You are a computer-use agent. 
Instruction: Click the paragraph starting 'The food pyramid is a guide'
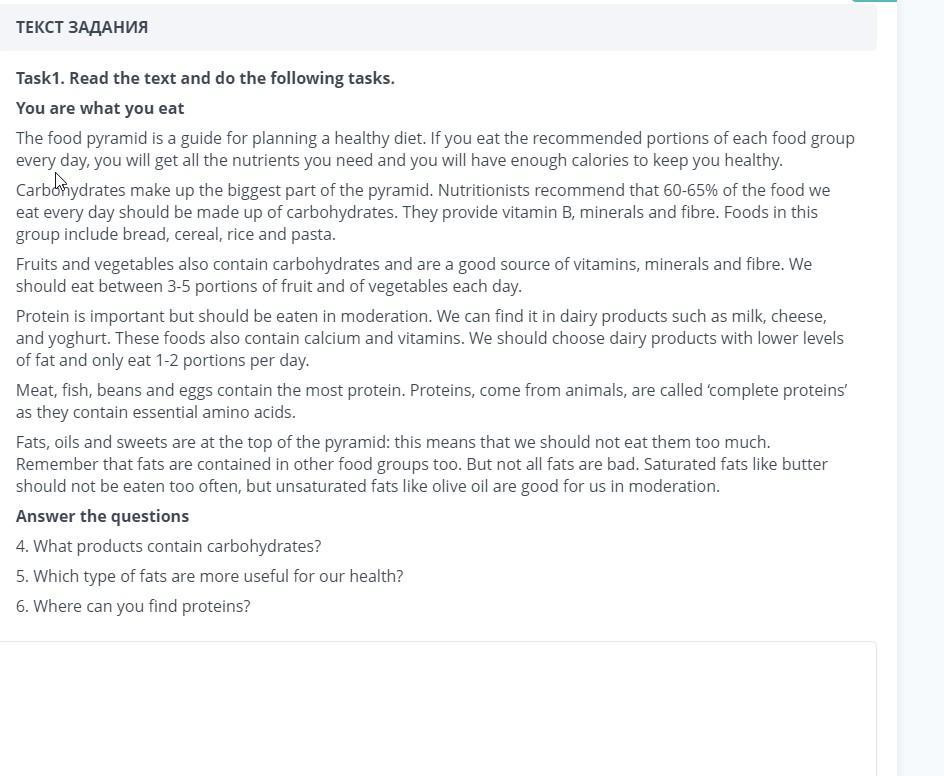[x=435, y=149]
